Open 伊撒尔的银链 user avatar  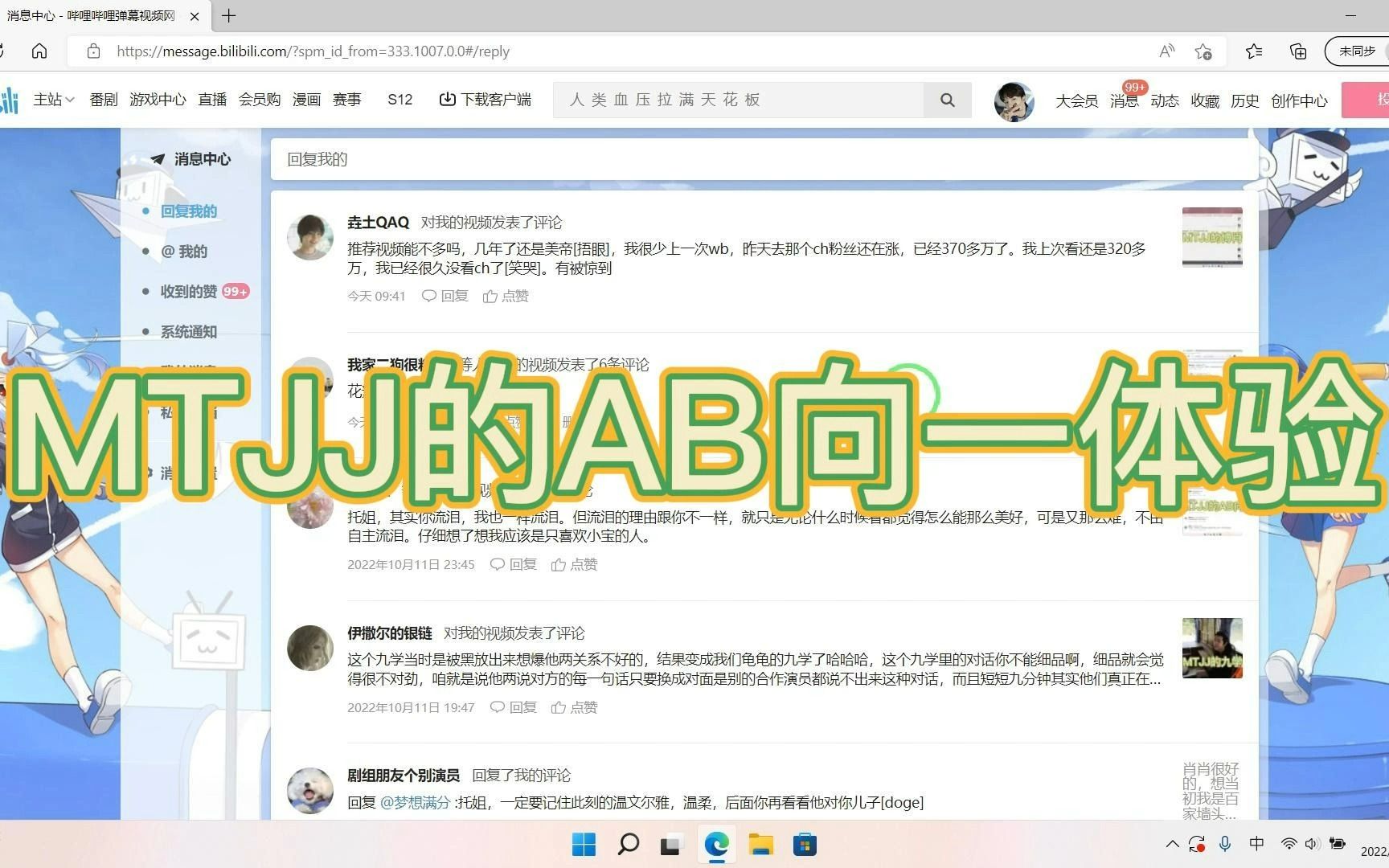tap(310, 648)
